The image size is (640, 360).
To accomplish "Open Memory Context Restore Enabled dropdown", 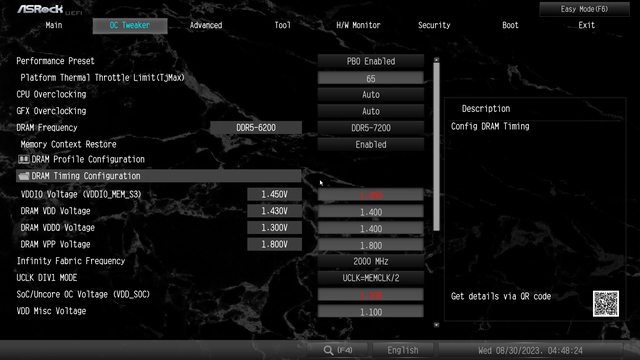I will tap(371, 144).
